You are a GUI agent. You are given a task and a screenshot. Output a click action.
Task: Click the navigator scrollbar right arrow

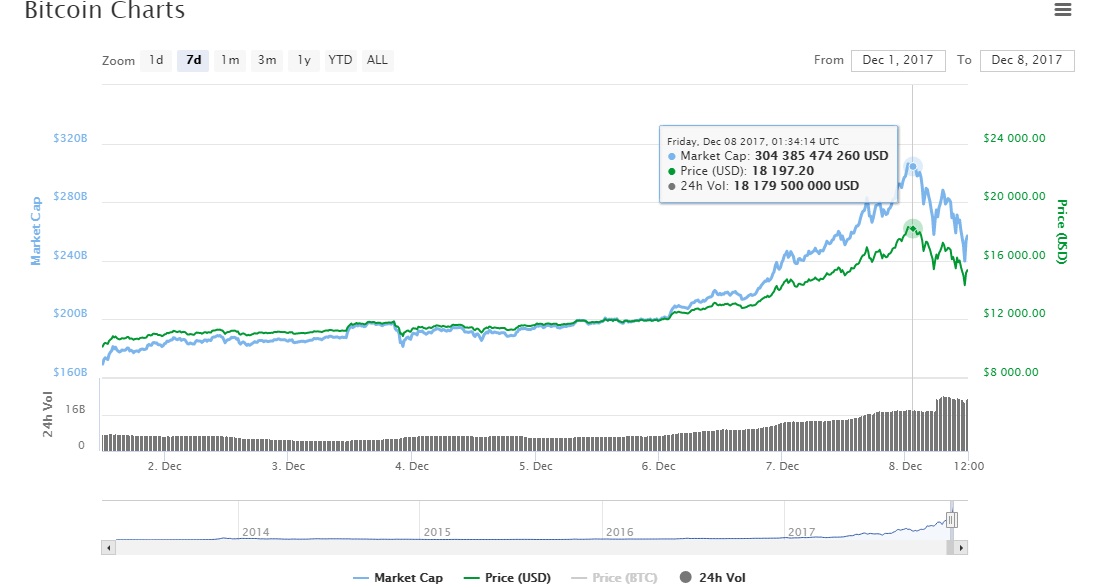tap(961, 548)
